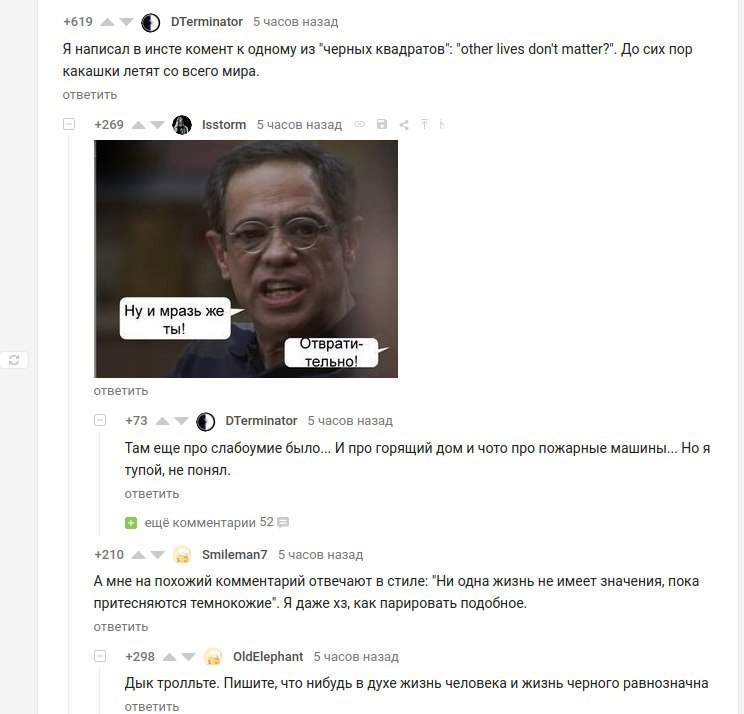Share Isstorm's comment via share icon

coord(404,125)
